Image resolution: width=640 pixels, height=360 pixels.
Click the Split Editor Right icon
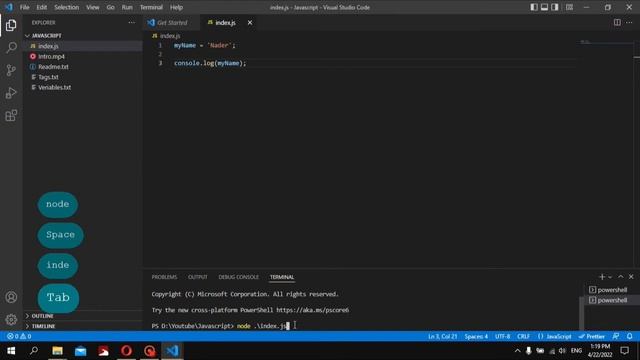click(x=617, y=23)
